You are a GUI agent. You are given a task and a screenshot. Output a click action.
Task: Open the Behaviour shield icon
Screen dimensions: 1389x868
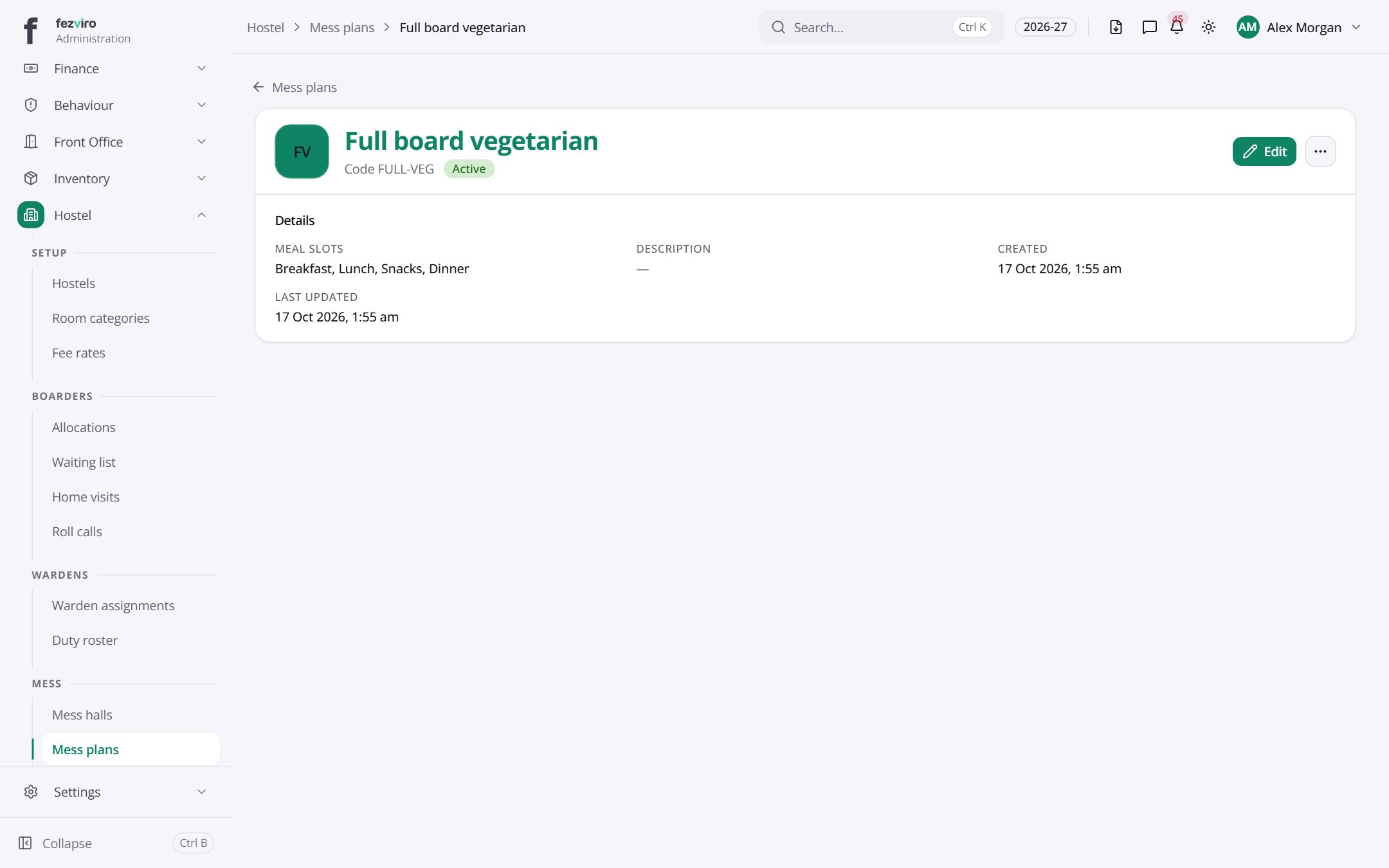click(x=31, y=105)
